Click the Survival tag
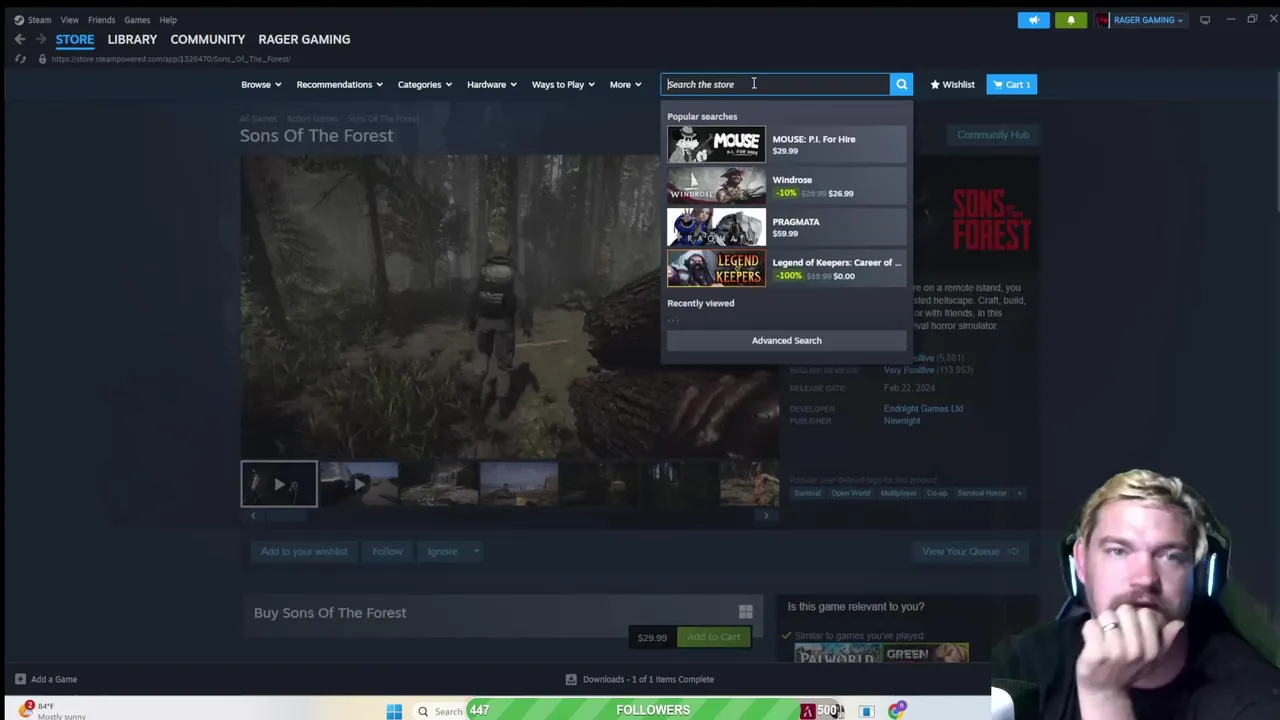This screenshot has width=1280, height=720. [x=807, y=493]
